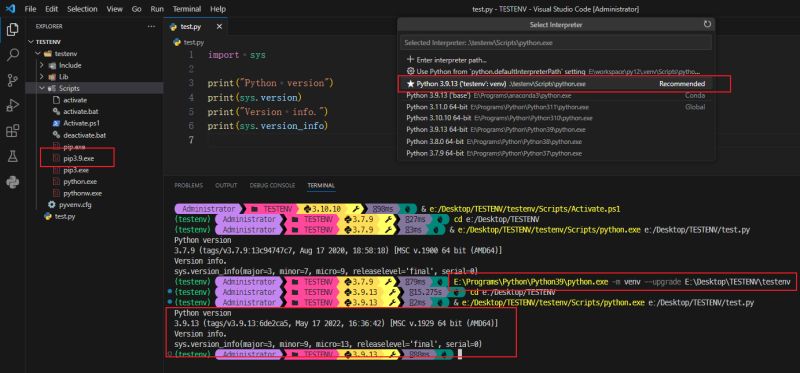The image size is (800, 373).
Task: Select Python 3.7.9 64-bit interpreter
Action: (x=556, y=153)
